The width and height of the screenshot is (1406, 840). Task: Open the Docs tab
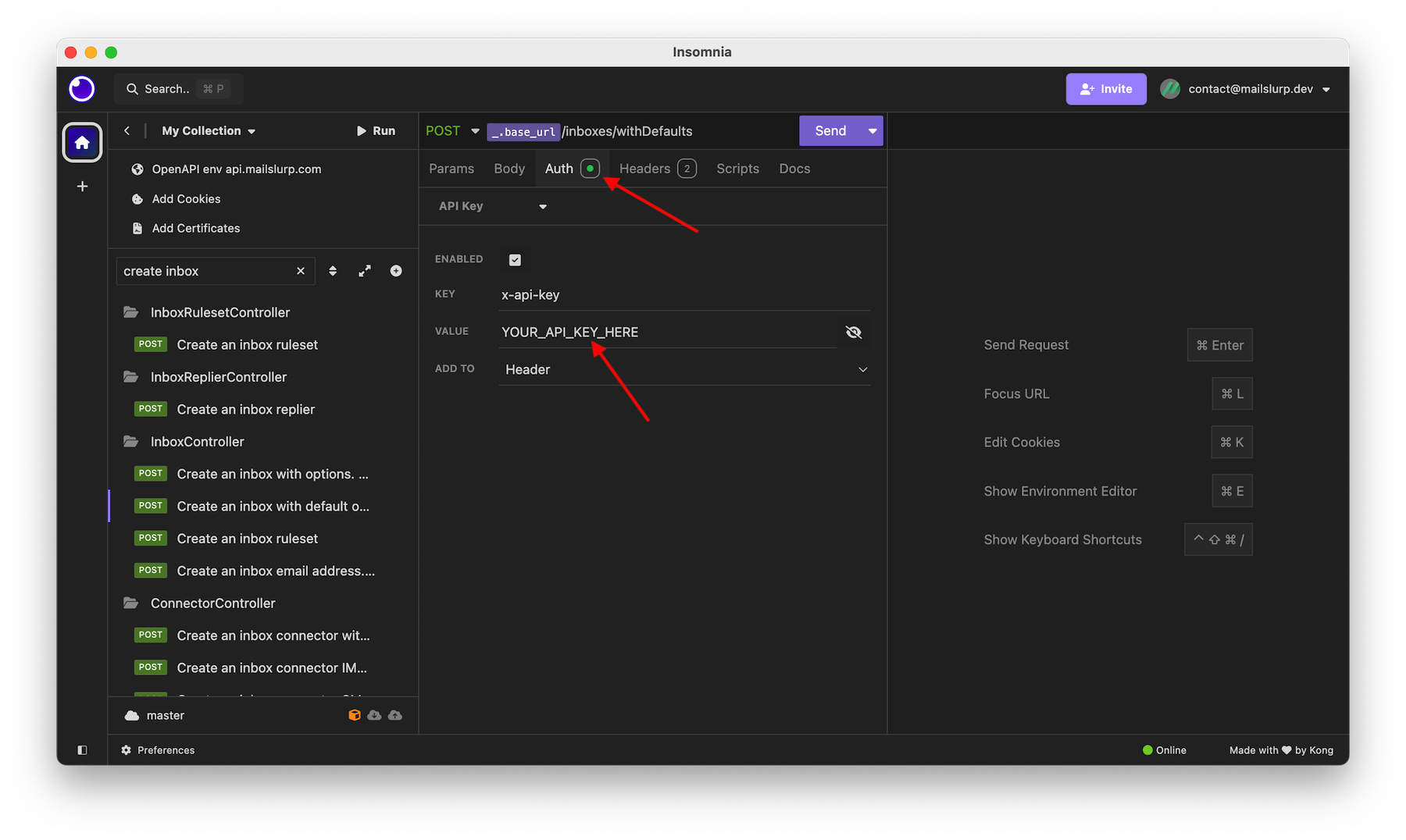point(794,169)
